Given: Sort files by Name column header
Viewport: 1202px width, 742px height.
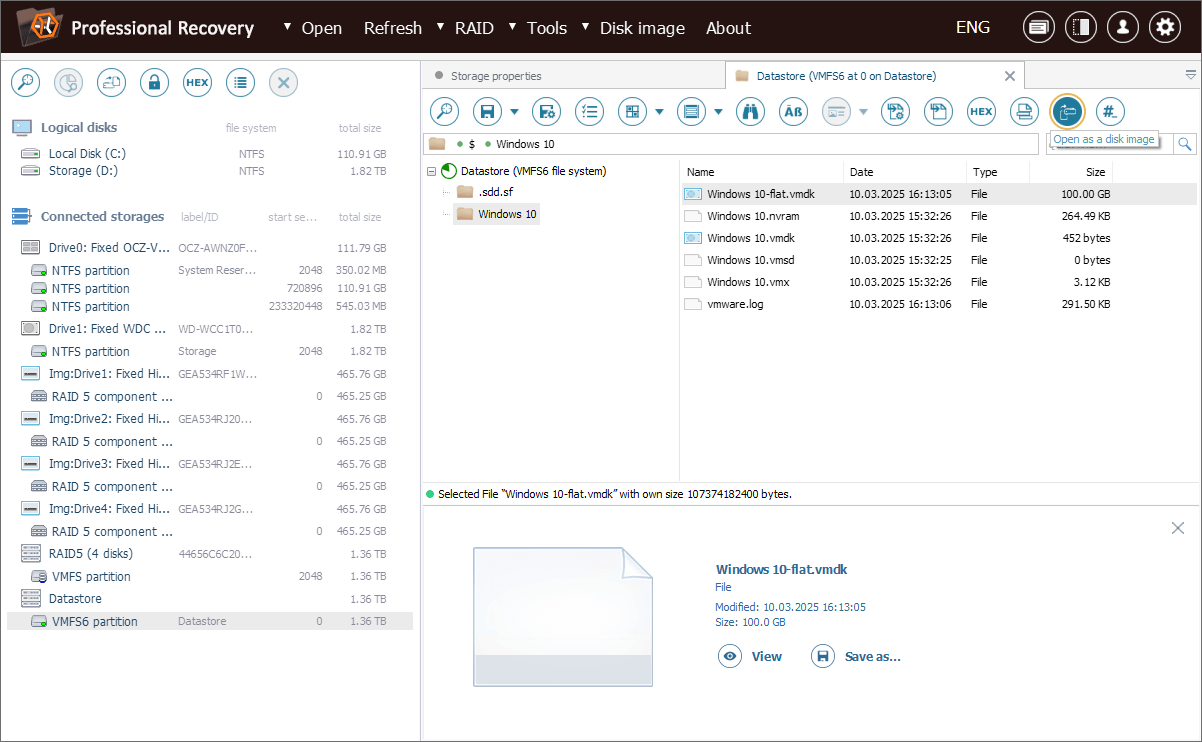Looking at the screenshot, I should click(761, 172).
